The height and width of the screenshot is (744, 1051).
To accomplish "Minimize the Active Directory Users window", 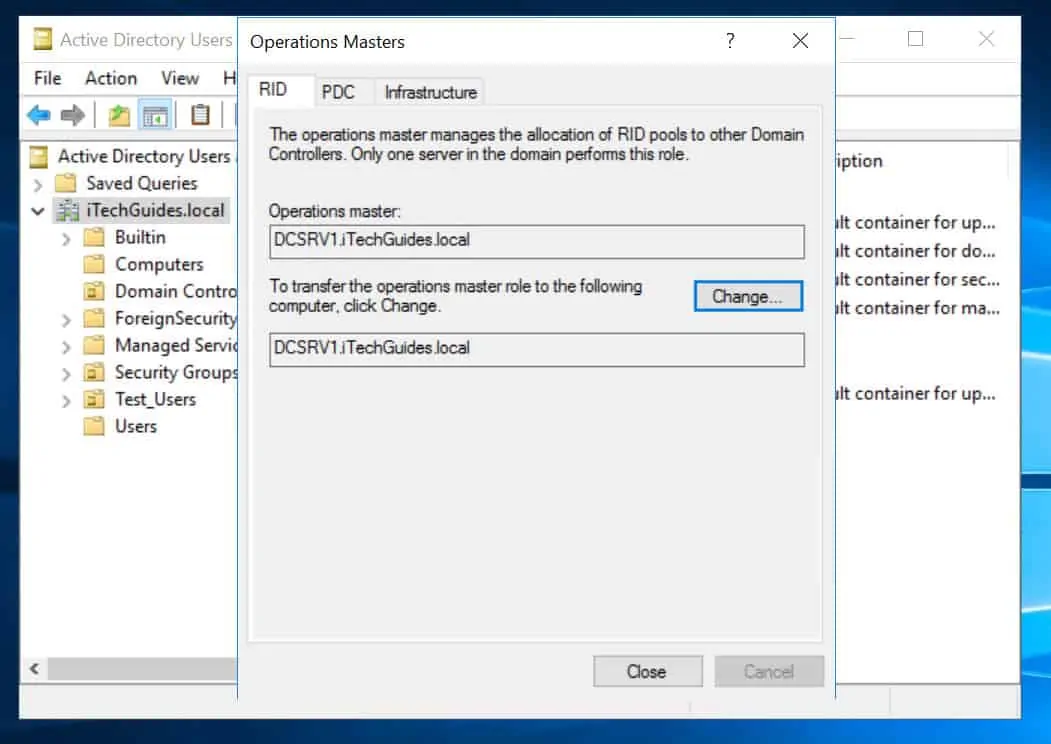I will (847, 39).
